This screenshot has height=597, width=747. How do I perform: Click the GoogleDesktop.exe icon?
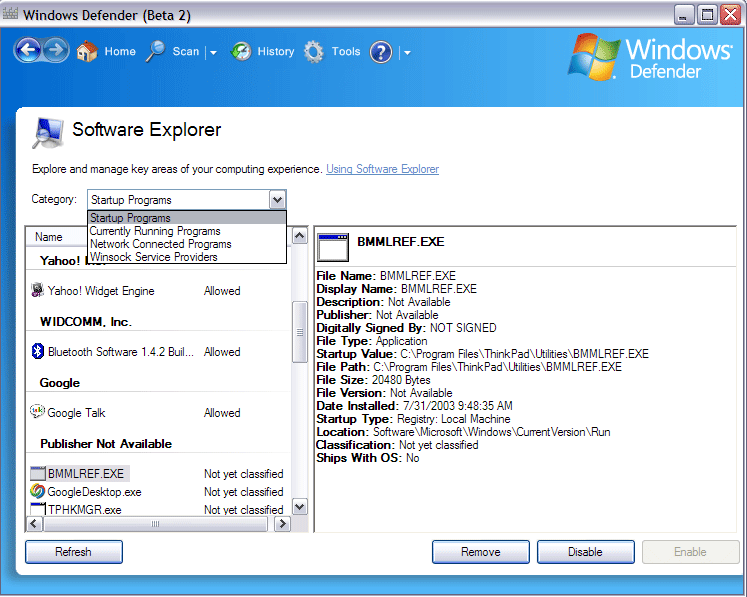pos(38,491)
